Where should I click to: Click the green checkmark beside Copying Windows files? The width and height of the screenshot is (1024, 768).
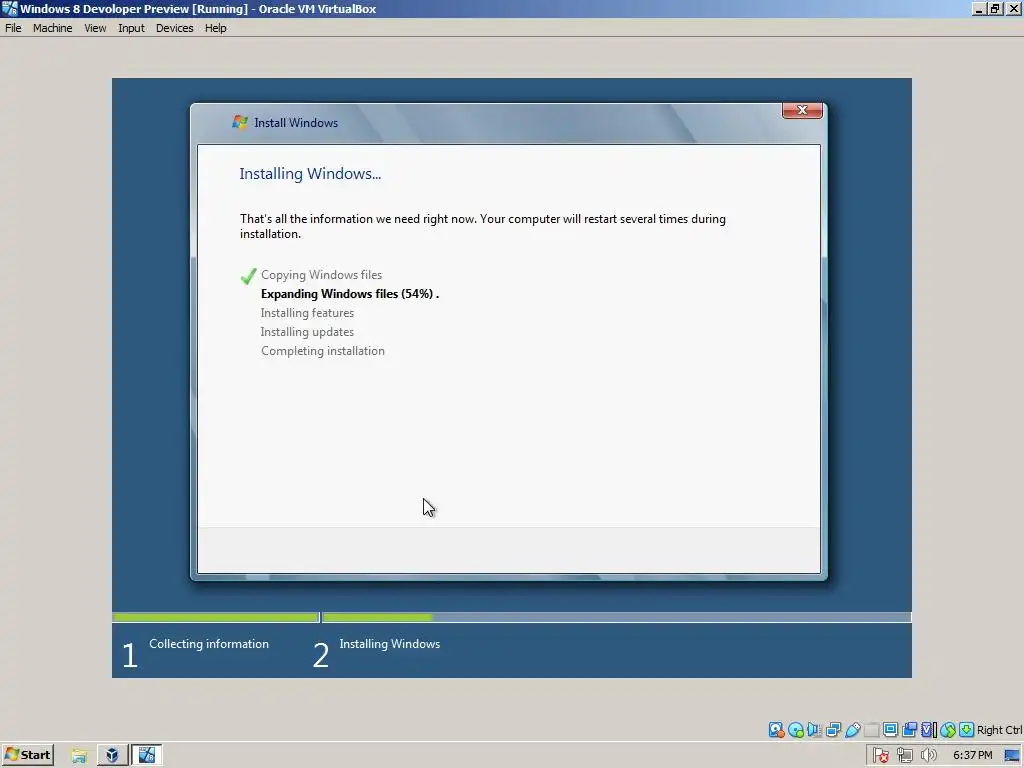(x=248, y=276)
